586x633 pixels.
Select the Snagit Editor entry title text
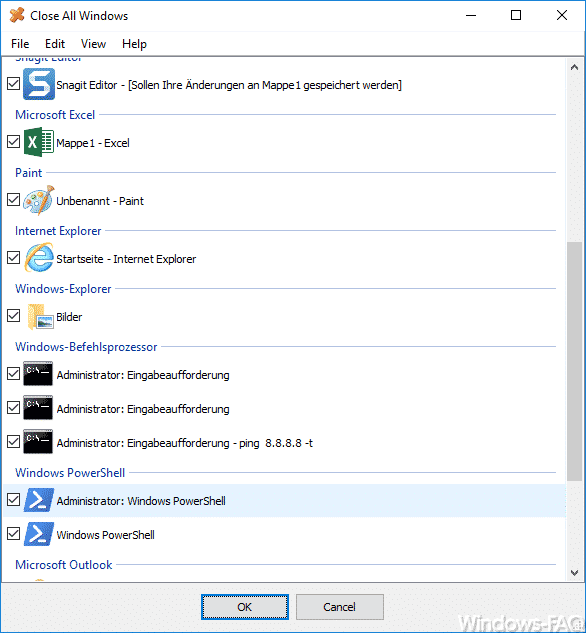point(229,85)
